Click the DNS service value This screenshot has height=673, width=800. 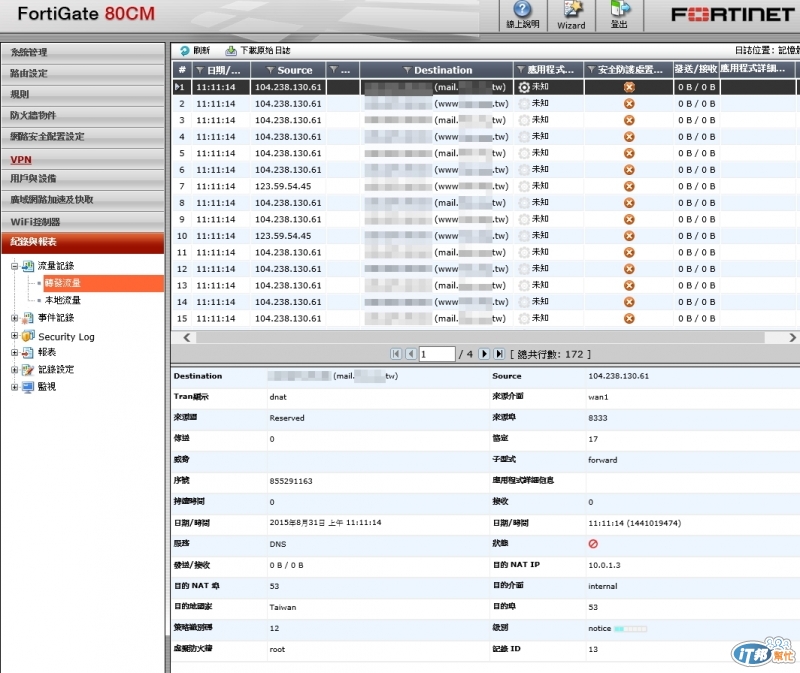click(x=278, y=544)
